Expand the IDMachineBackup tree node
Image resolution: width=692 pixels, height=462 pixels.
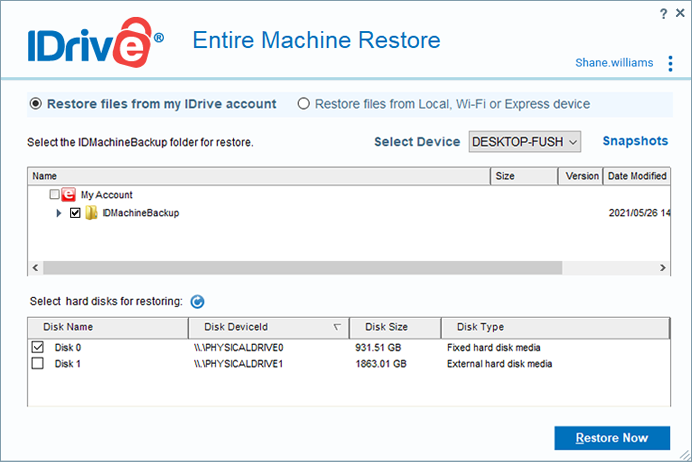[59, 213]
